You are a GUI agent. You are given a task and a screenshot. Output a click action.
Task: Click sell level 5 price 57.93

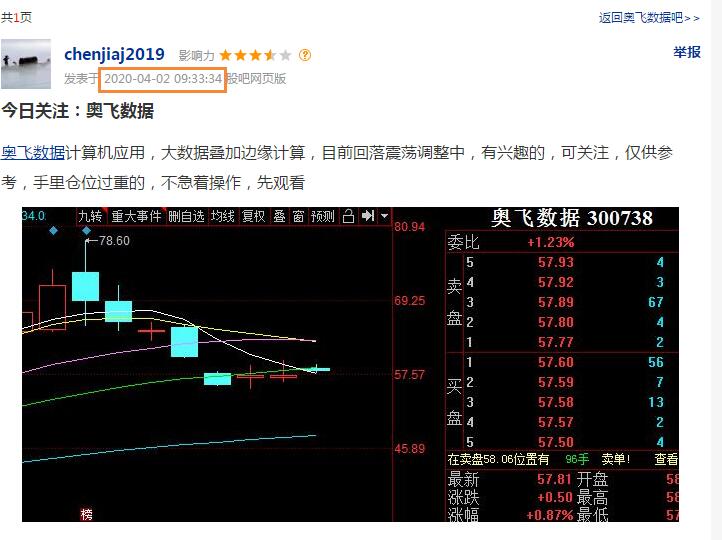[556, 262]
